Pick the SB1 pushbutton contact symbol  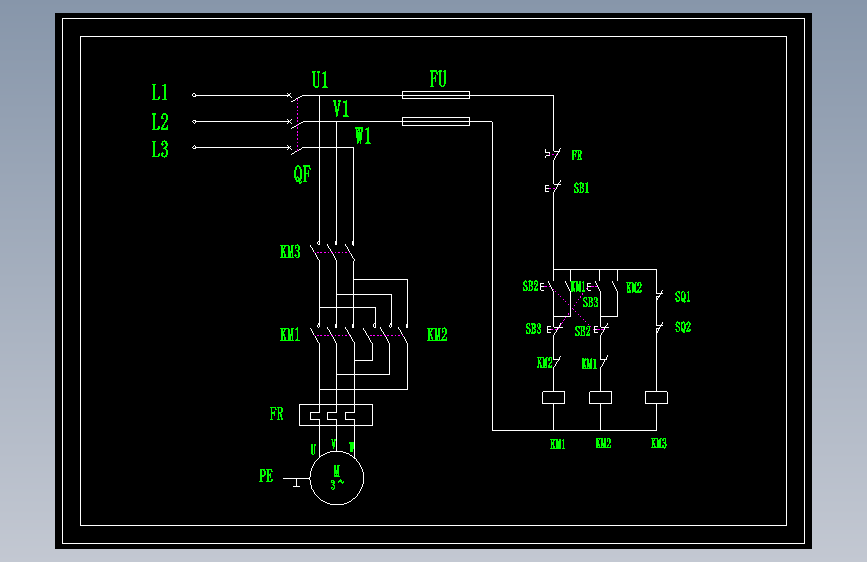pos(553,188)
